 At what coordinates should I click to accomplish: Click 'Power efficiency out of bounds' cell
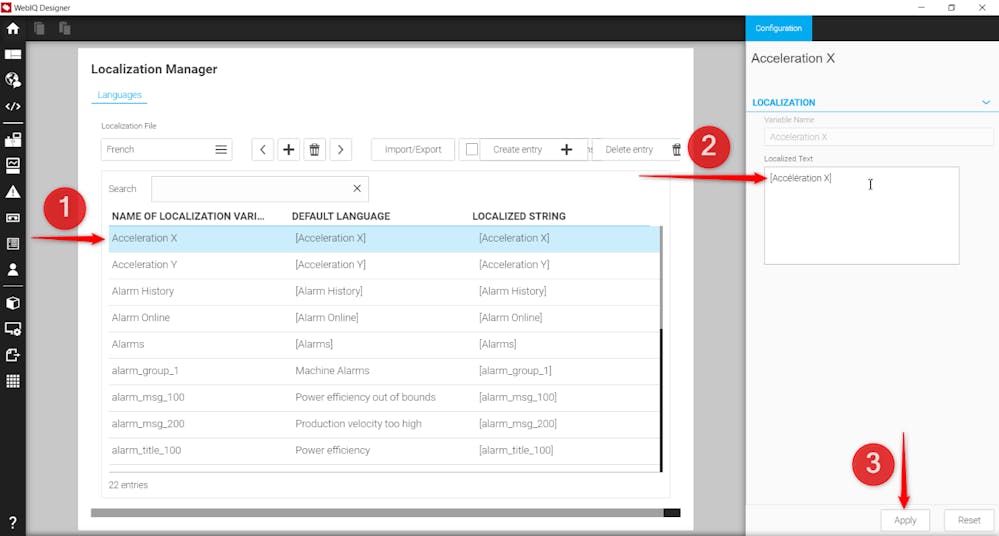(x=365, y=397)
